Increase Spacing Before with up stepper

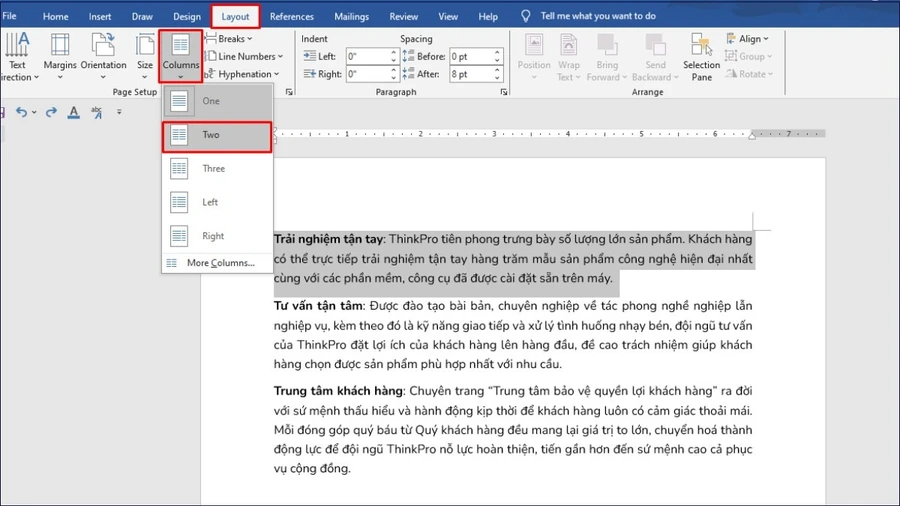pyautogui.click(x=497, y=53)
